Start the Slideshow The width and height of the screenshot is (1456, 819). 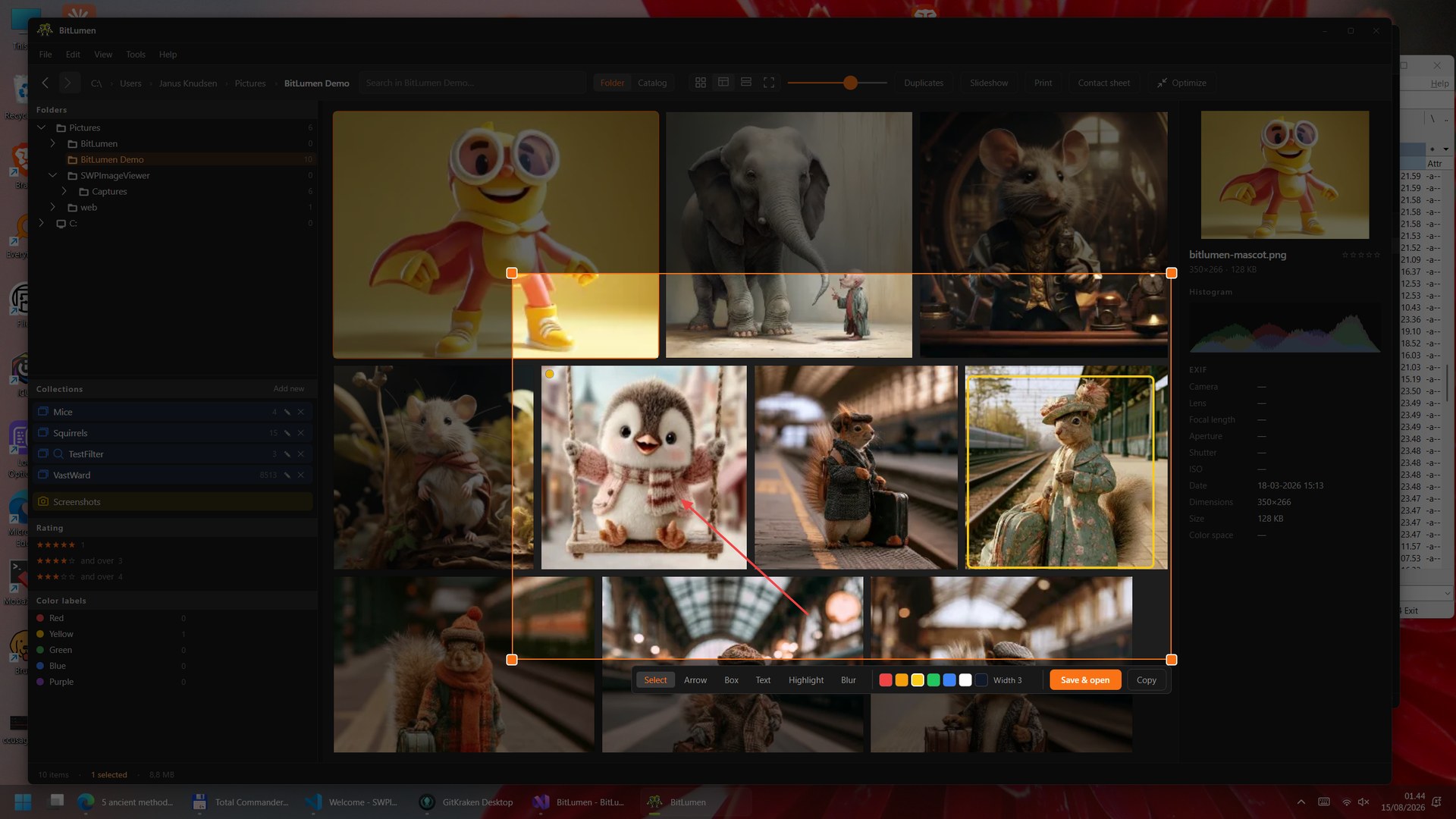tap(989, 83)
